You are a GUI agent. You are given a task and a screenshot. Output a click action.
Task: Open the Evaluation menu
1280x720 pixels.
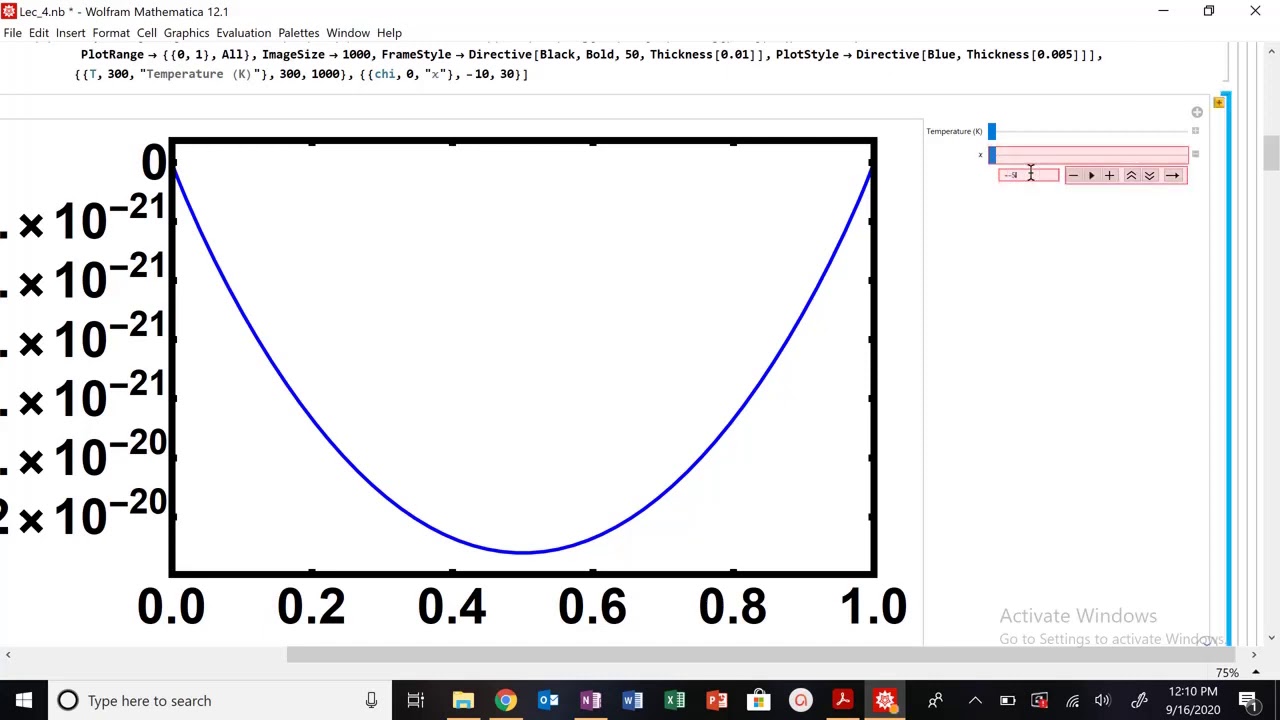pos(243,33)
